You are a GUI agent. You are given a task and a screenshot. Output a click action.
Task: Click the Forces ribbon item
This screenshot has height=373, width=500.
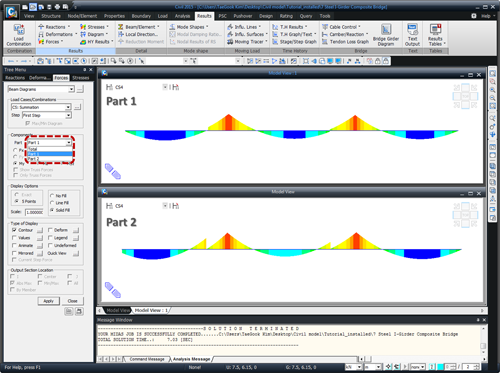(x=51, y=42)
